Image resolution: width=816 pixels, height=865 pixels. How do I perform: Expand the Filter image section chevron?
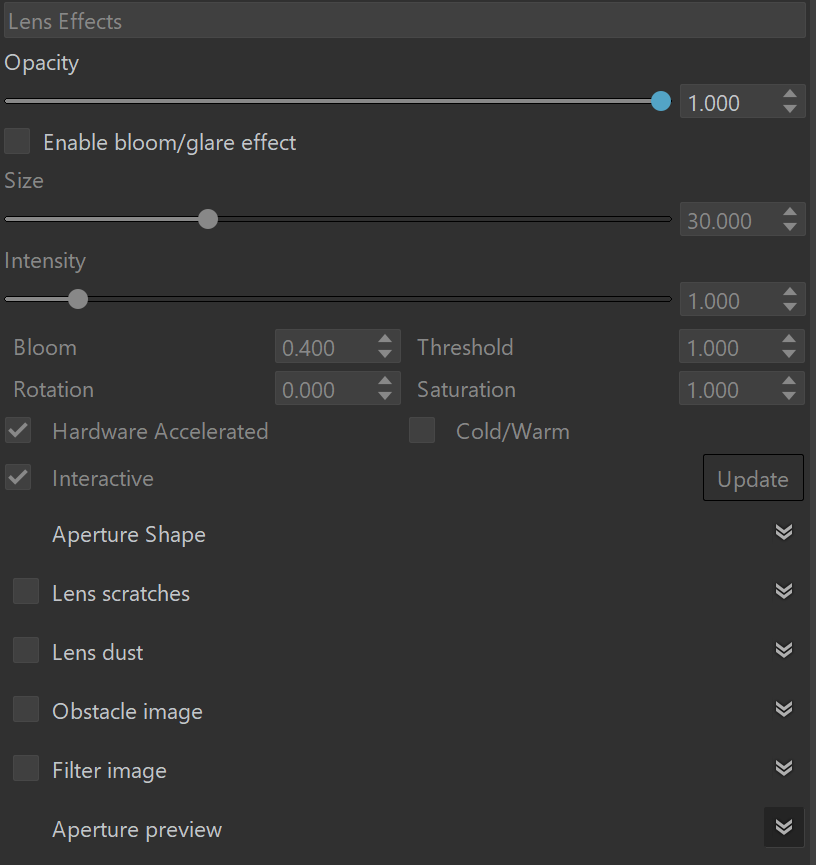coord(783,768)
